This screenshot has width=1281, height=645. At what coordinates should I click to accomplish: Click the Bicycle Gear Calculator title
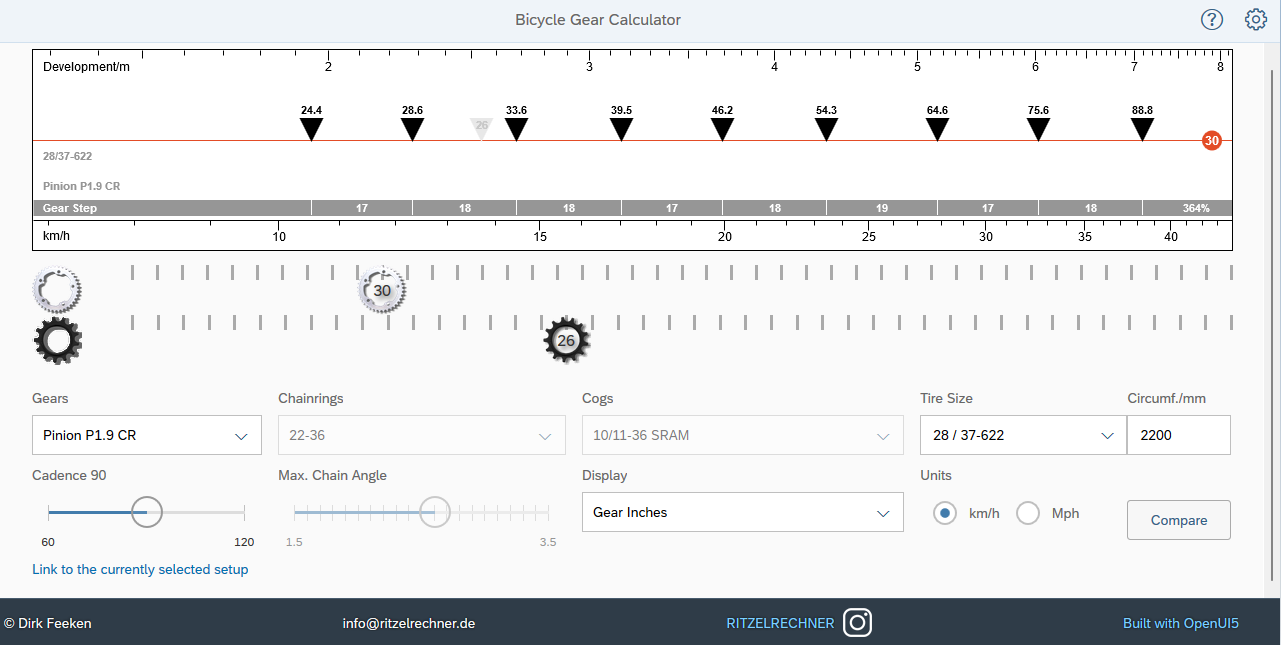(x=598, y=20)
